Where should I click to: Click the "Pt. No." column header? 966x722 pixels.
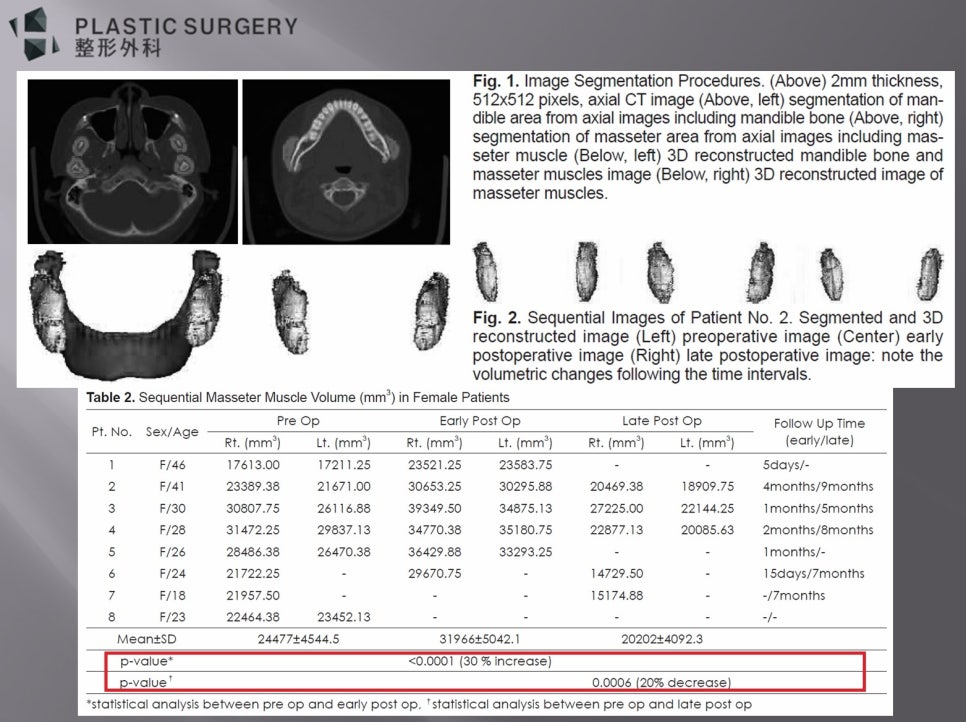coord(112,432)
